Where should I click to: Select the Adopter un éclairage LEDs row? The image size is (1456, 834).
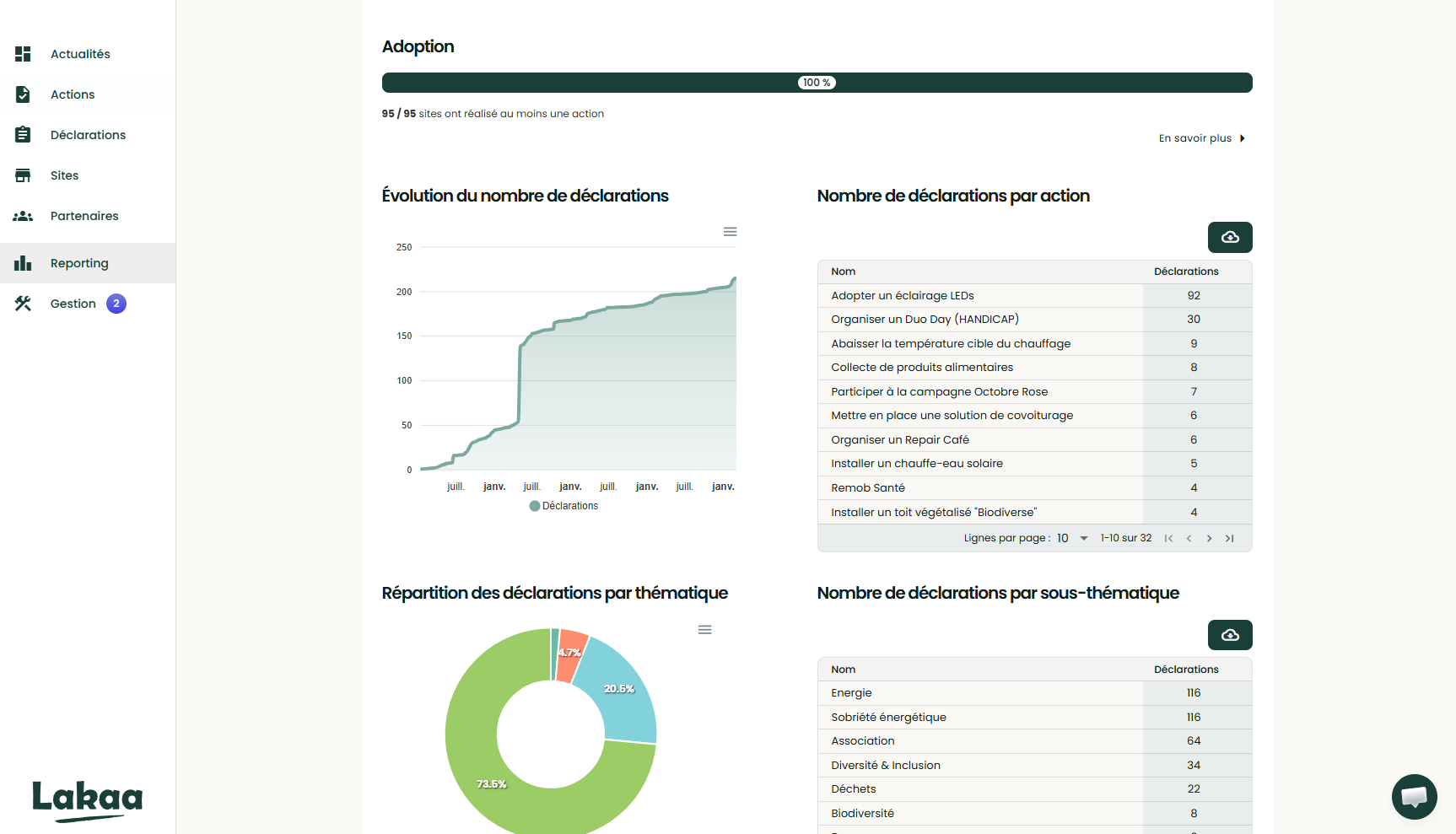pos(1034,296)
